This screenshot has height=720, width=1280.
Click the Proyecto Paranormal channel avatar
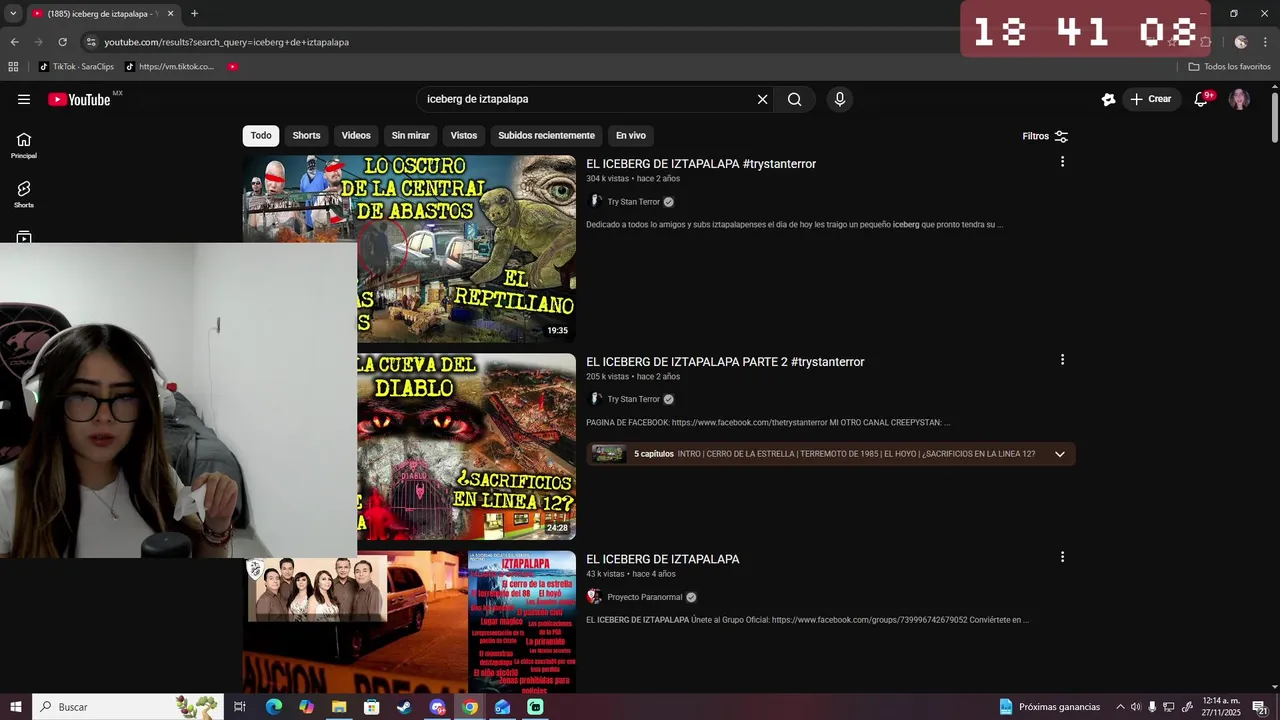(x=594, y=597)
